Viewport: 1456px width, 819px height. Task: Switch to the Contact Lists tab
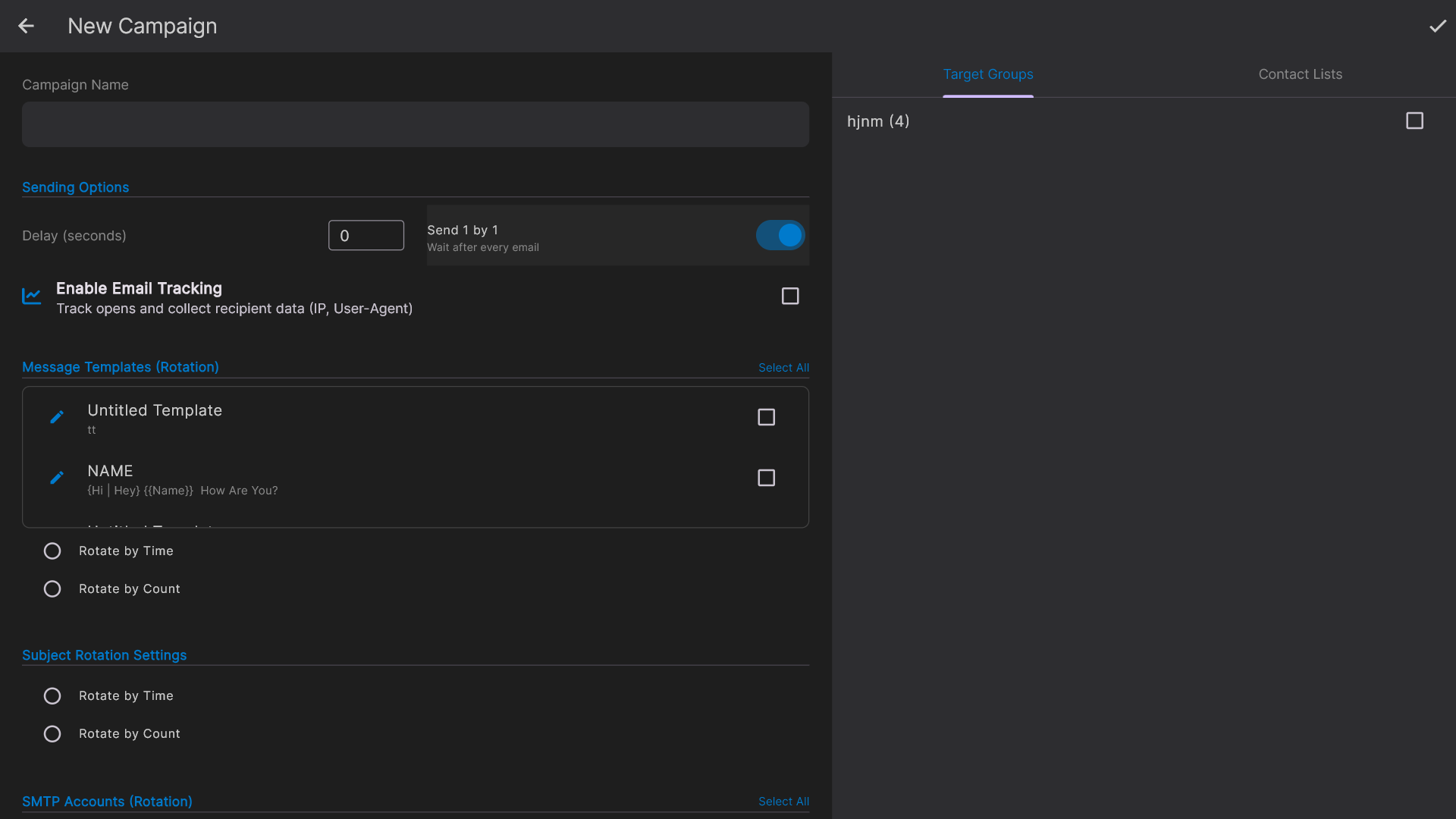1301,74
